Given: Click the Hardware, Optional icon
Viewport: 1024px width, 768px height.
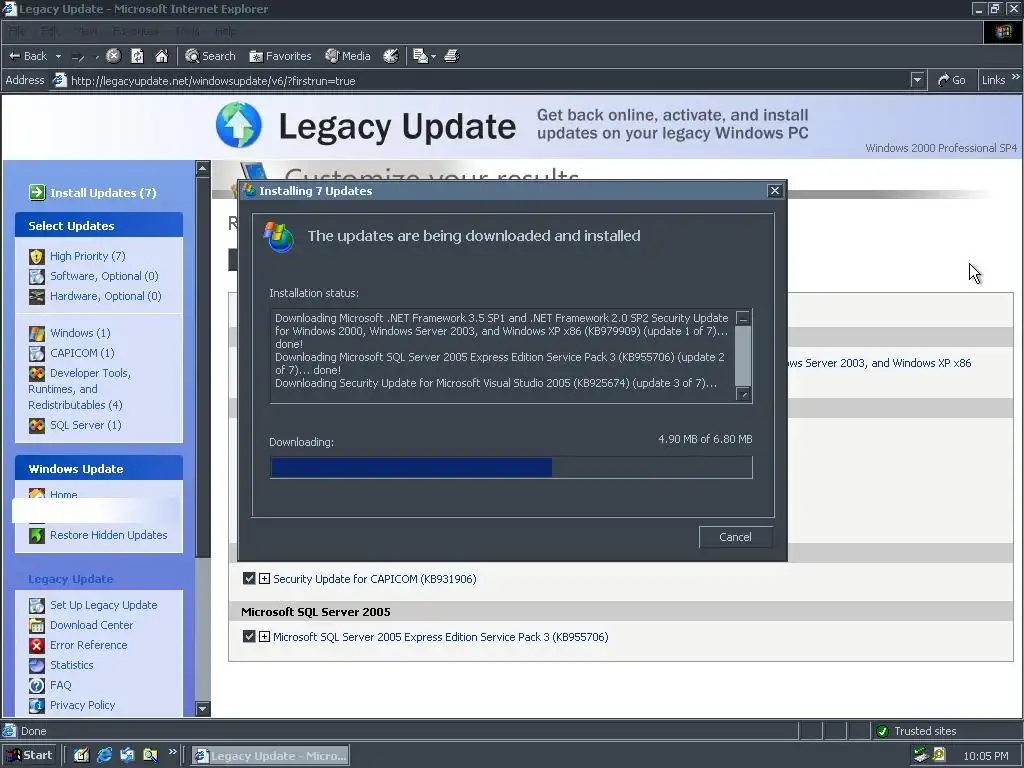Looking at the screenshot, I should tap(37, 296).
